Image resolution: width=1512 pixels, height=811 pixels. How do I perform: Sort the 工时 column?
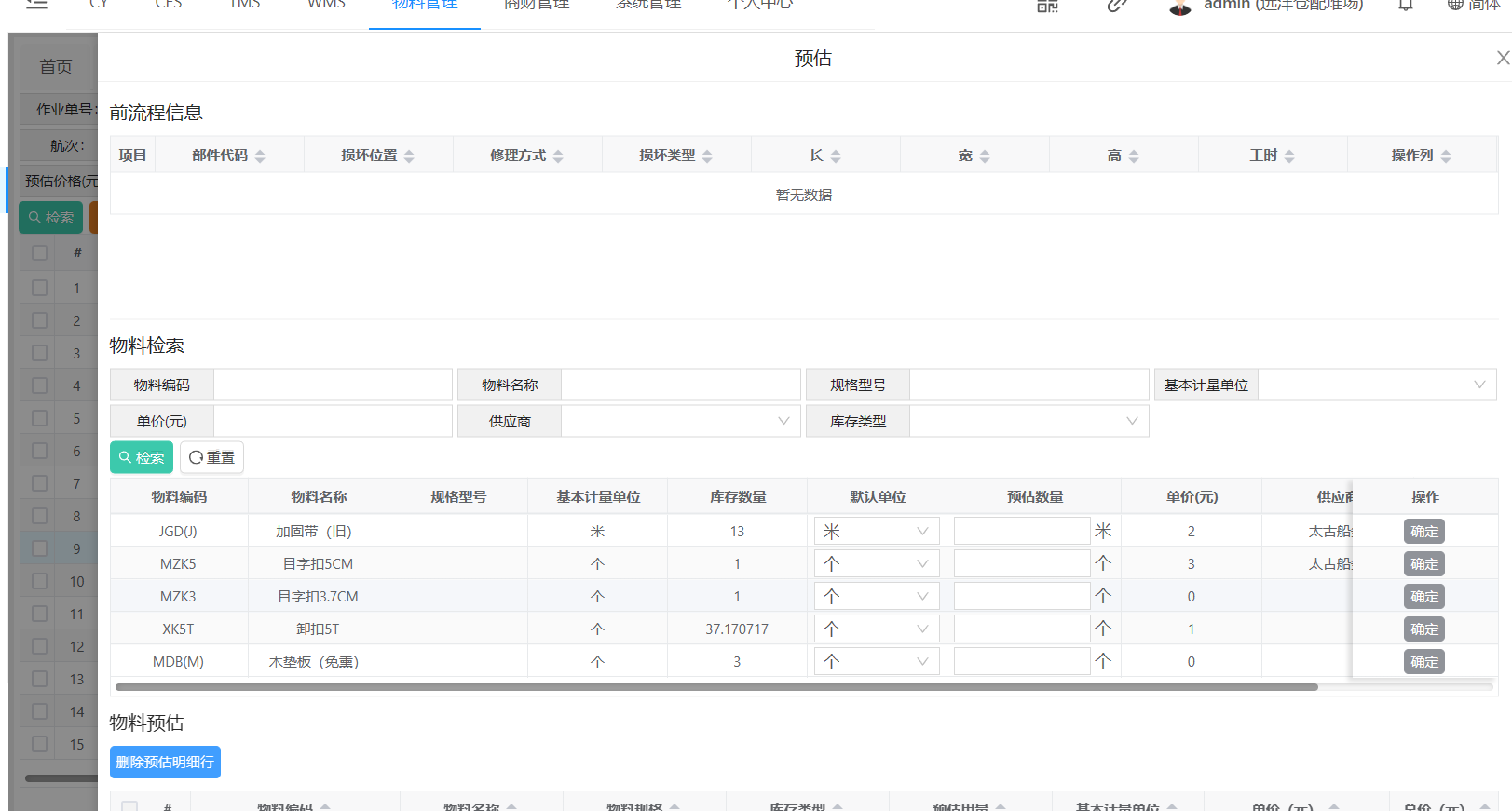1289,156
